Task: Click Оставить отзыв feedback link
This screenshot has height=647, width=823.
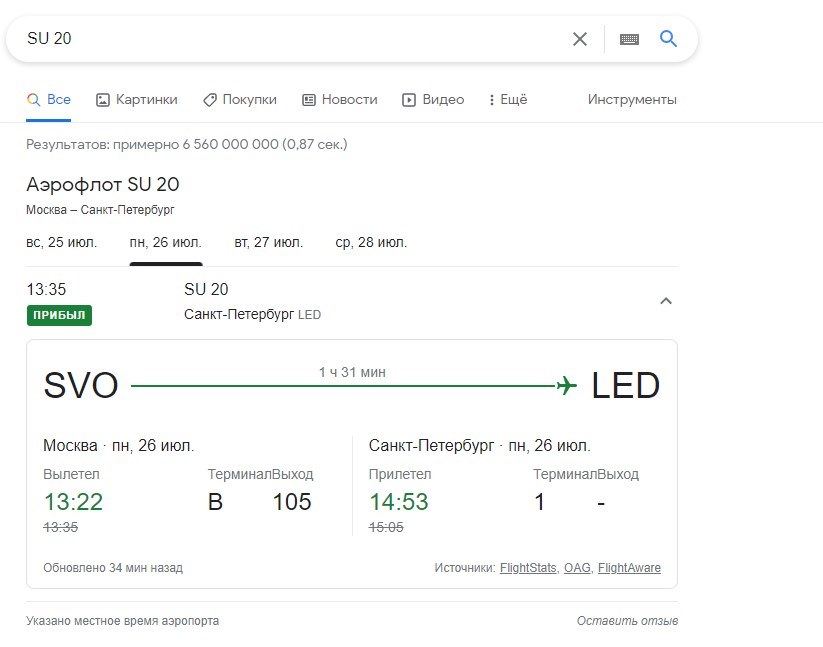Action: coord(627,621)
